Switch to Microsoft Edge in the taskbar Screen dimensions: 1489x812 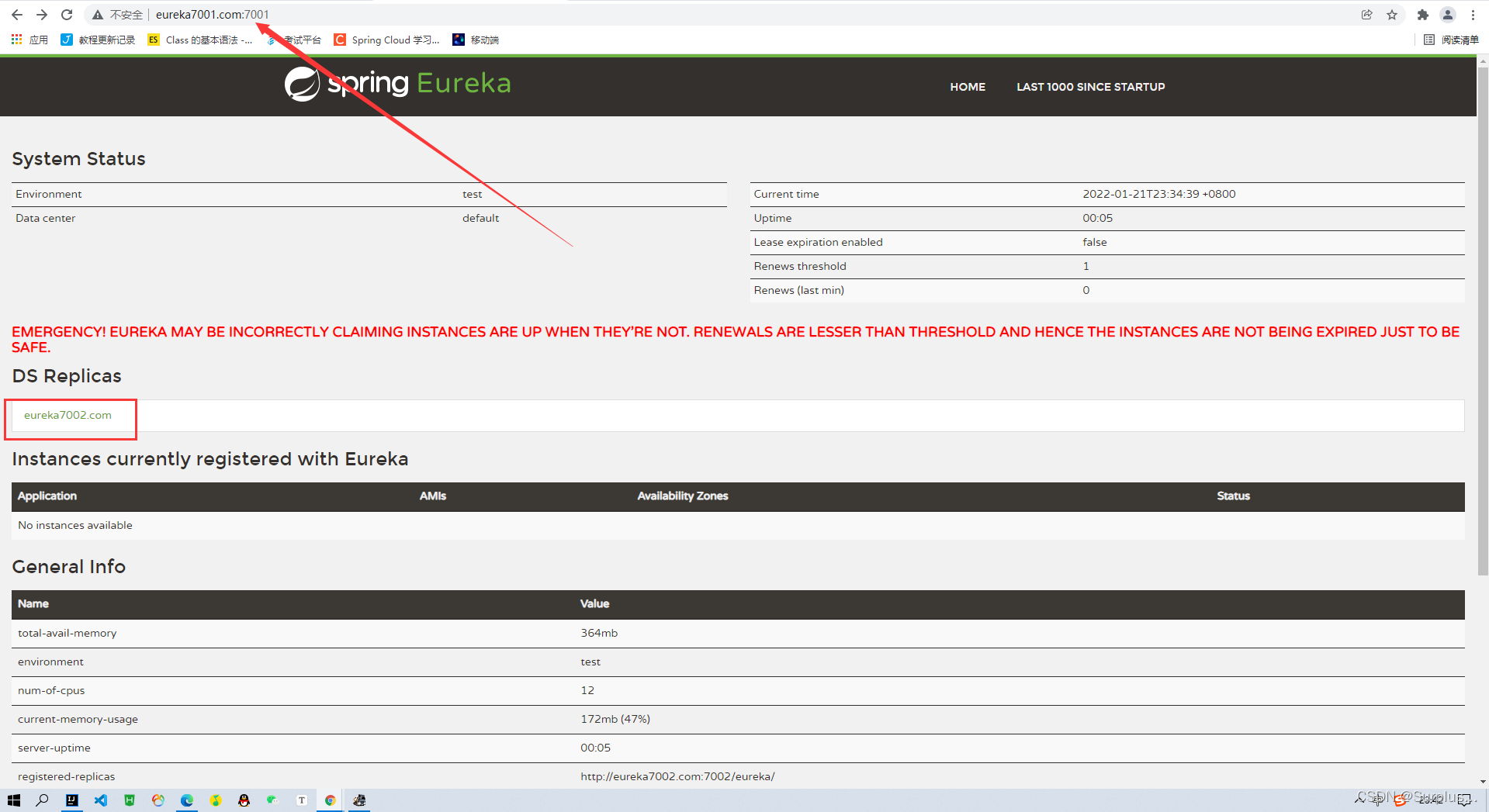[187, 800]
